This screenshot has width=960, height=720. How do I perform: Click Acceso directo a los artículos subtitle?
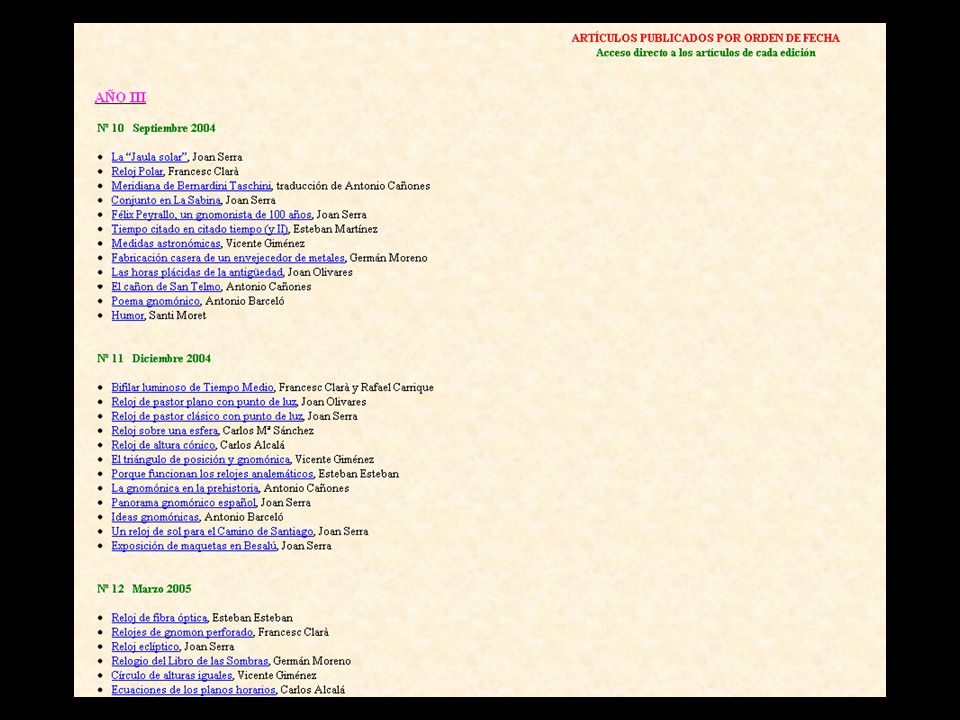(x=705, y=53)
